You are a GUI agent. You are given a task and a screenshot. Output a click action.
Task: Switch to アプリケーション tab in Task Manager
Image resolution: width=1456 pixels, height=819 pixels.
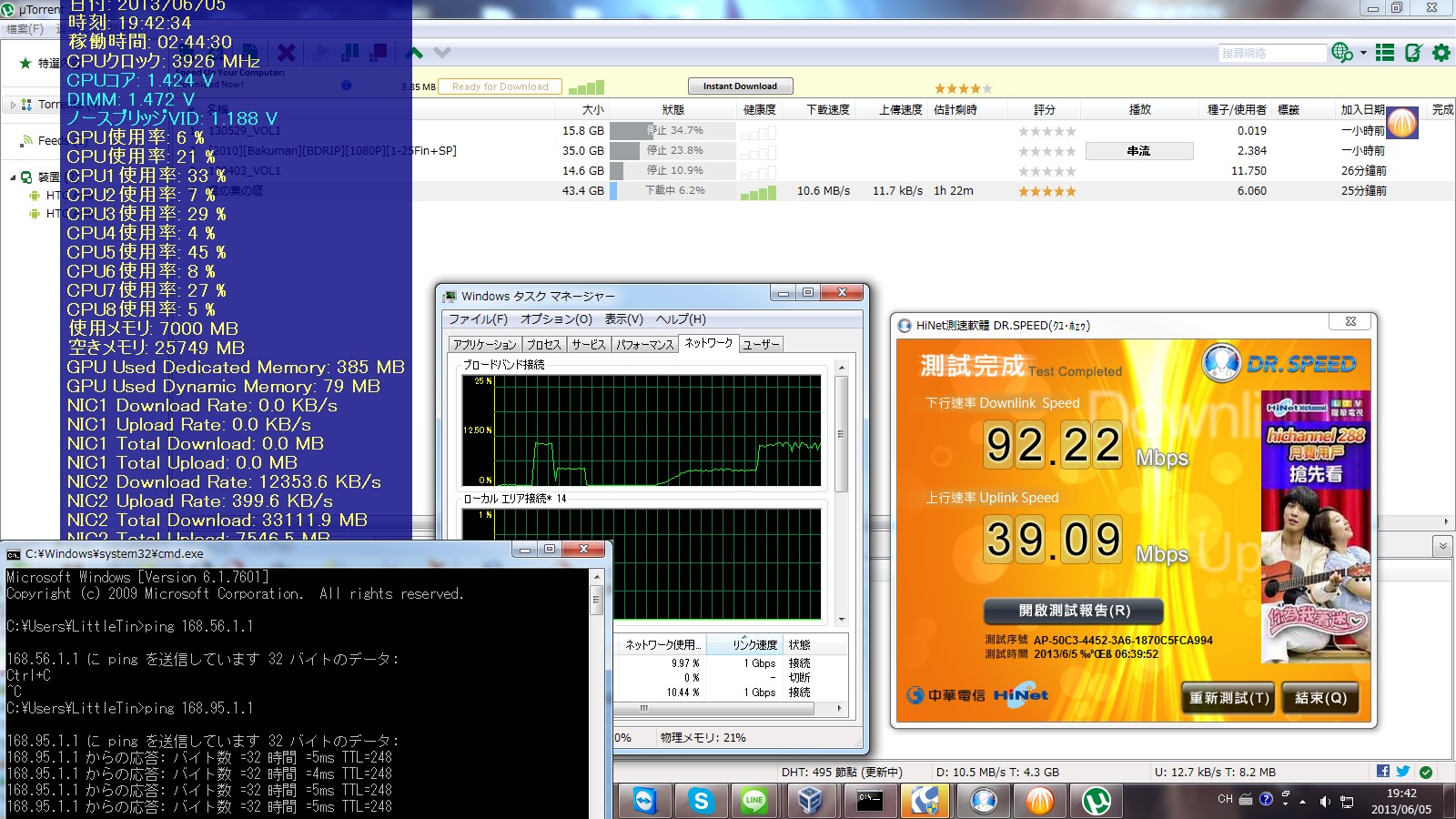[x=485, y=345]
